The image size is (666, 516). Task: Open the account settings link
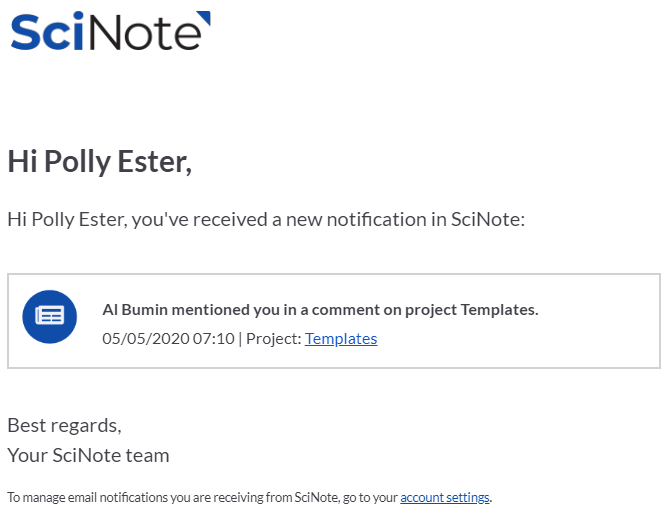(x=445, y=497)
